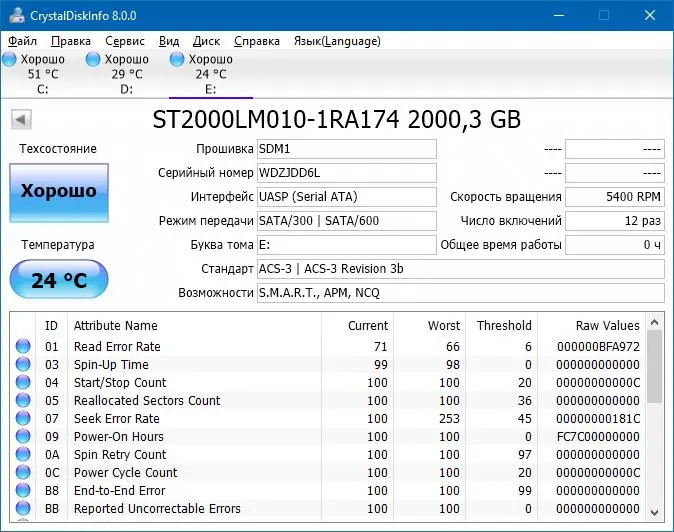The width and height of the screenshot is (674, 532).
Task: Click the Интерфейс field UASP (Serial ATA)
Action: 347,197
